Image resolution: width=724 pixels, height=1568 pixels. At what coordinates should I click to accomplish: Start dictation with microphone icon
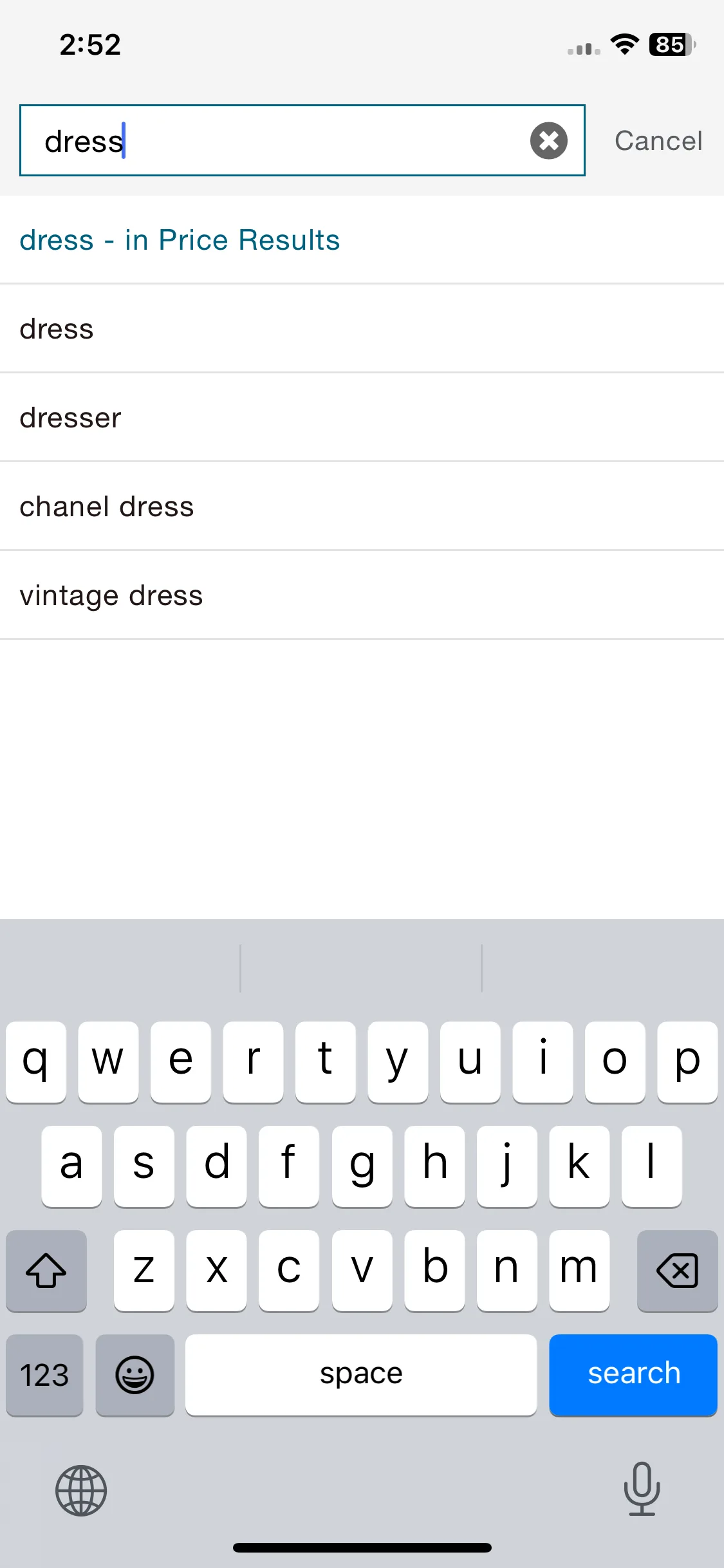point(642,1488)
